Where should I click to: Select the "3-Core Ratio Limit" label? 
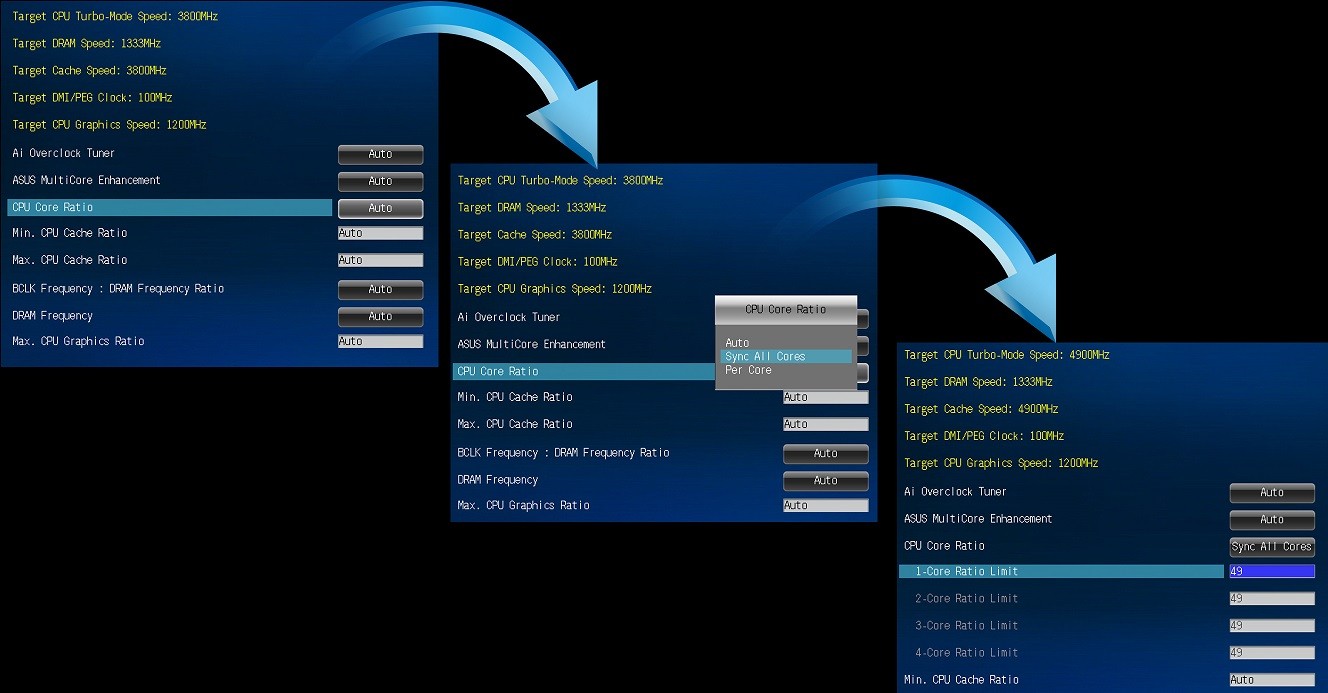pyautogui.click(x=966, y=626)
